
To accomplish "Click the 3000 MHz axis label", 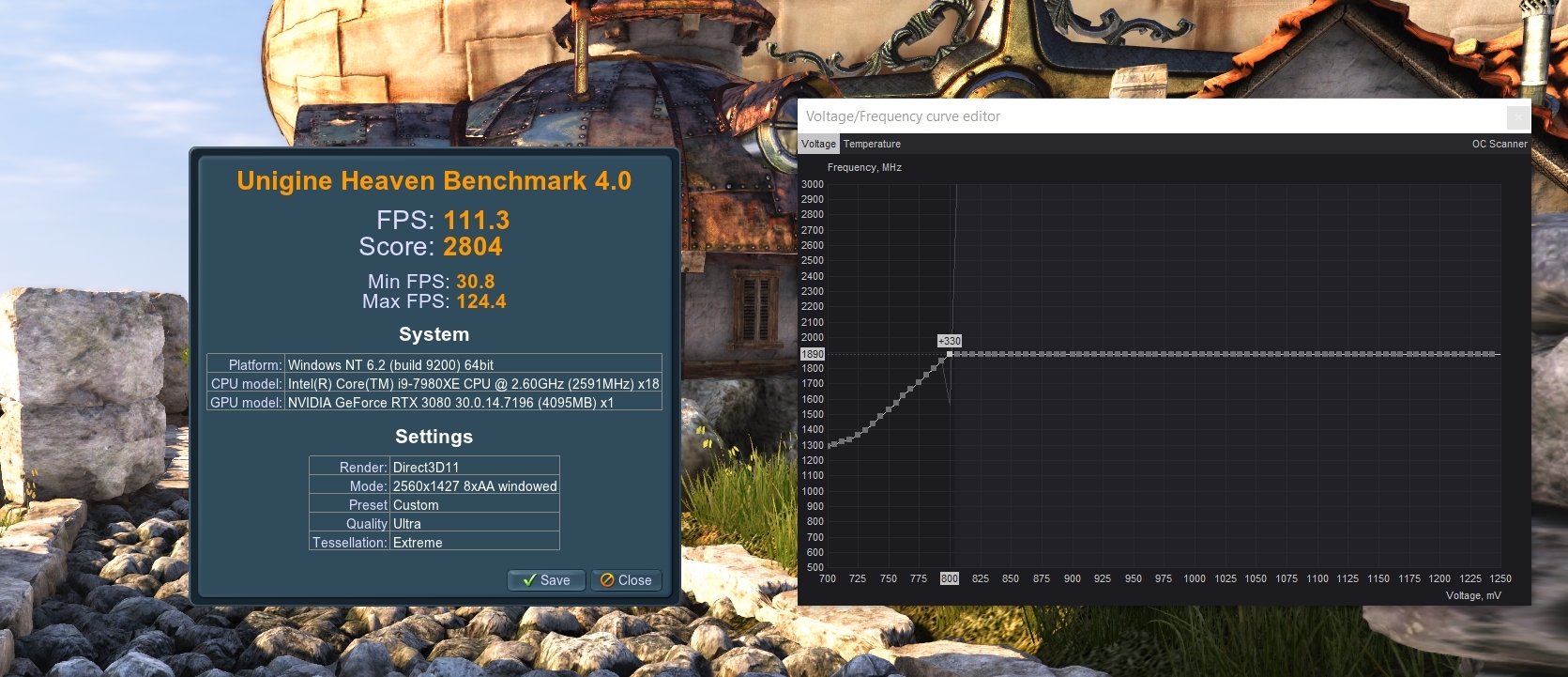I will point(813,184).
